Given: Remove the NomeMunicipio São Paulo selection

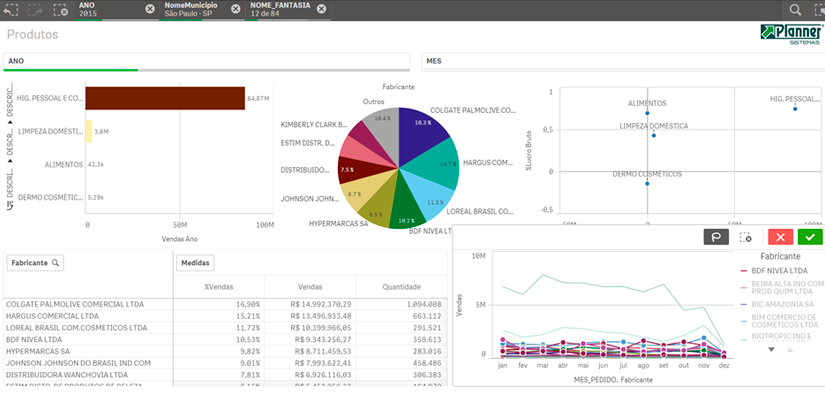Looking at the screenshot, I should click(x=236, y=9).
